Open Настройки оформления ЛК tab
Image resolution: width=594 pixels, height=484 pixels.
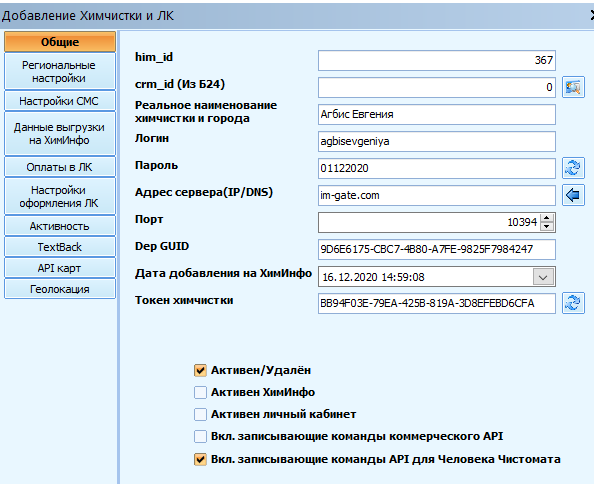60,197
